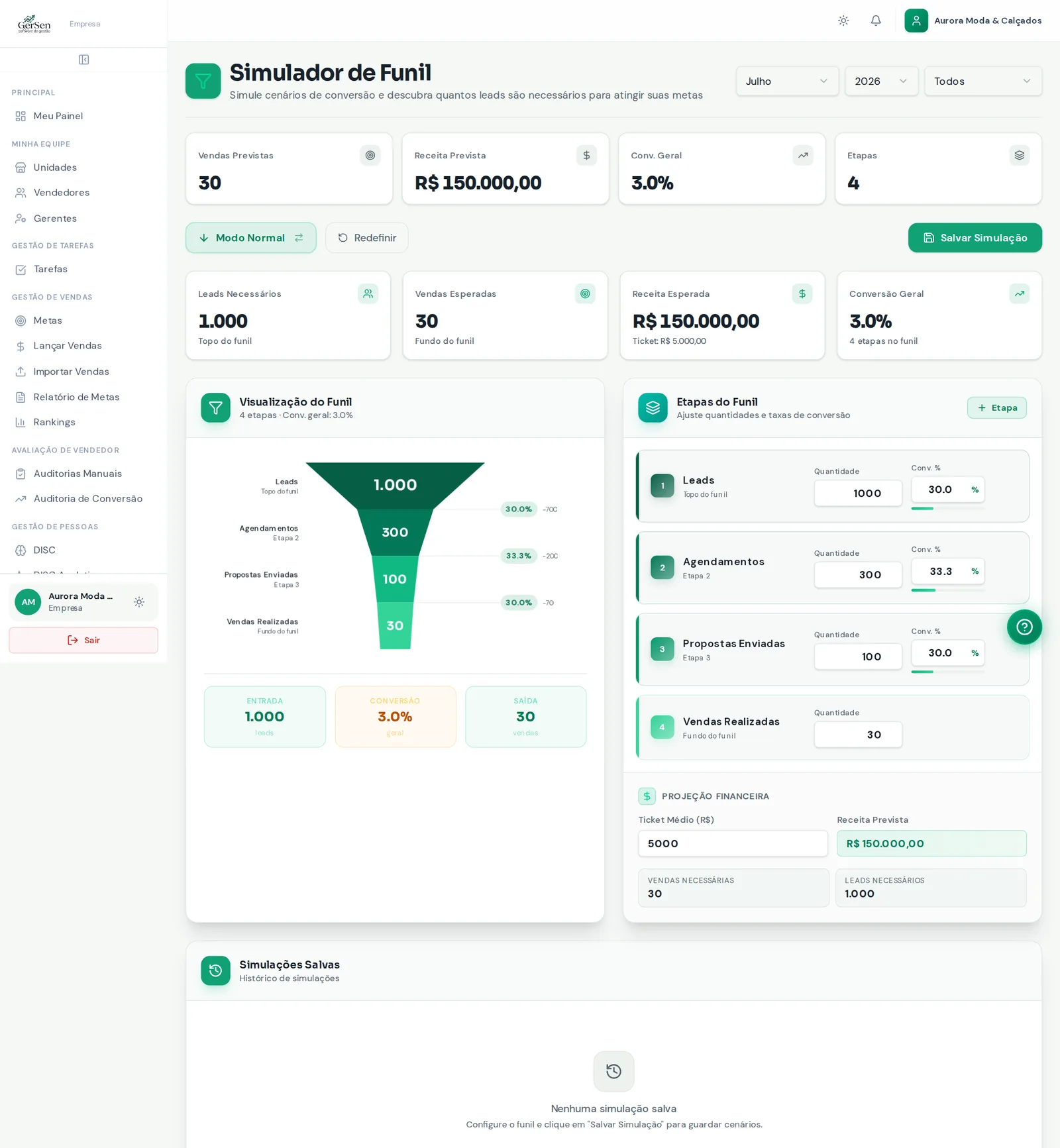This screenshot has height=1148, width=1060.
Task: Open the Todos filter dropdown
Action: pos(983,81)
